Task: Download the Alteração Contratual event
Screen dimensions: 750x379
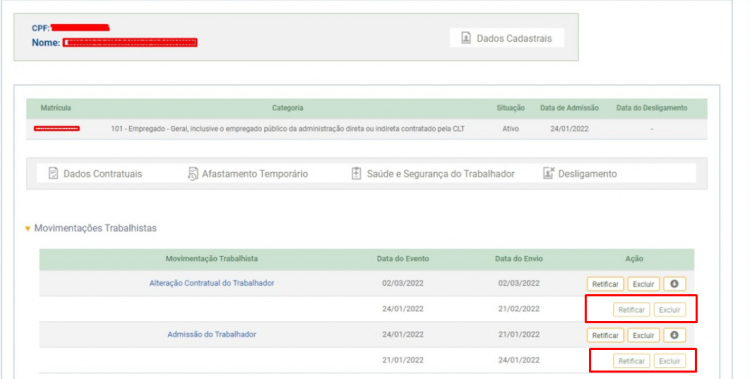Action: 674,284
